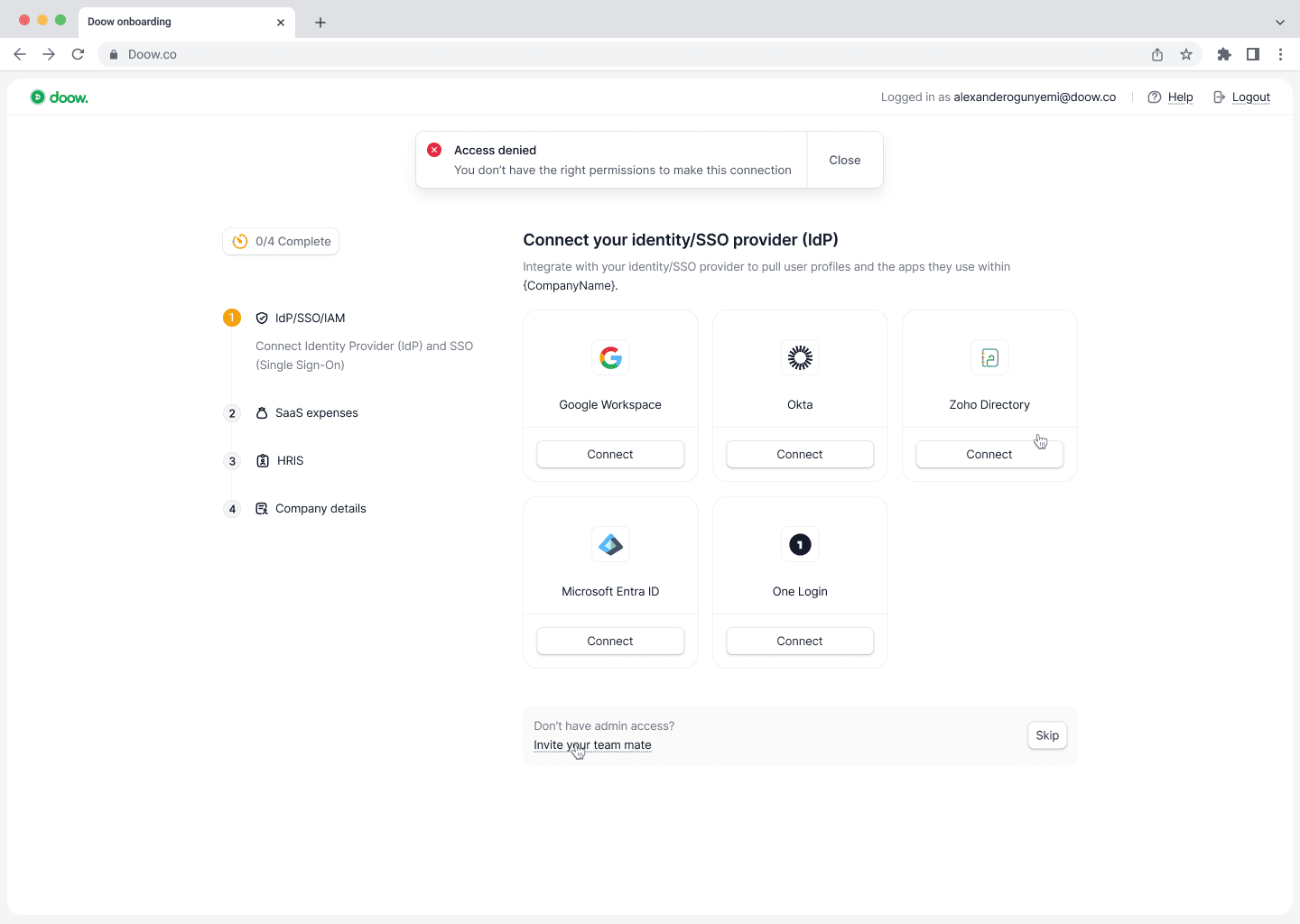Reload the page with refresh icon

pos(79,54)
